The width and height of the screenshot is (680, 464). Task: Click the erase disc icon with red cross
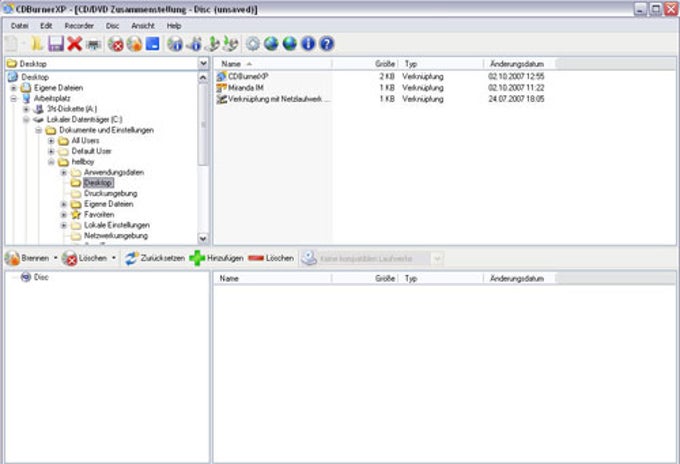click(116, 44)
